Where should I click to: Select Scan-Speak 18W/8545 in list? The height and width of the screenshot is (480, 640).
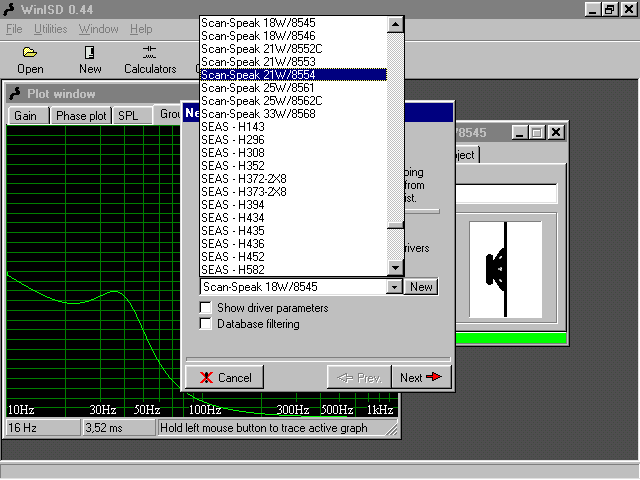[293, 23]
